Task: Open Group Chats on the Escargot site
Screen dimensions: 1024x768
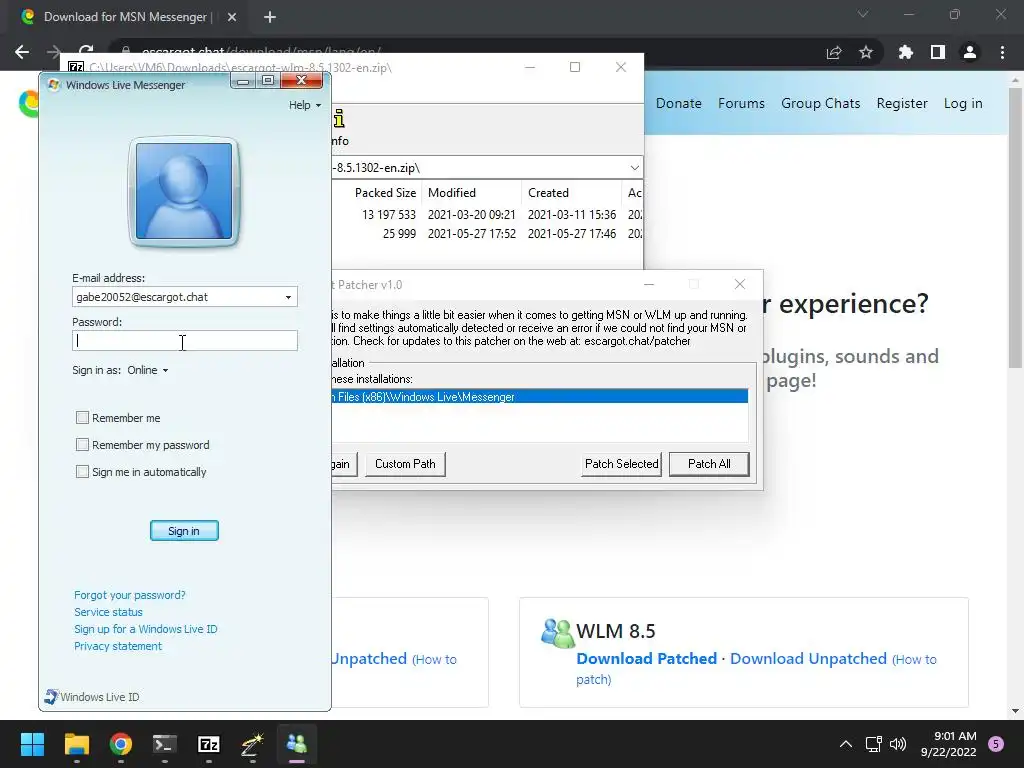Action: (x=821, y=103)
